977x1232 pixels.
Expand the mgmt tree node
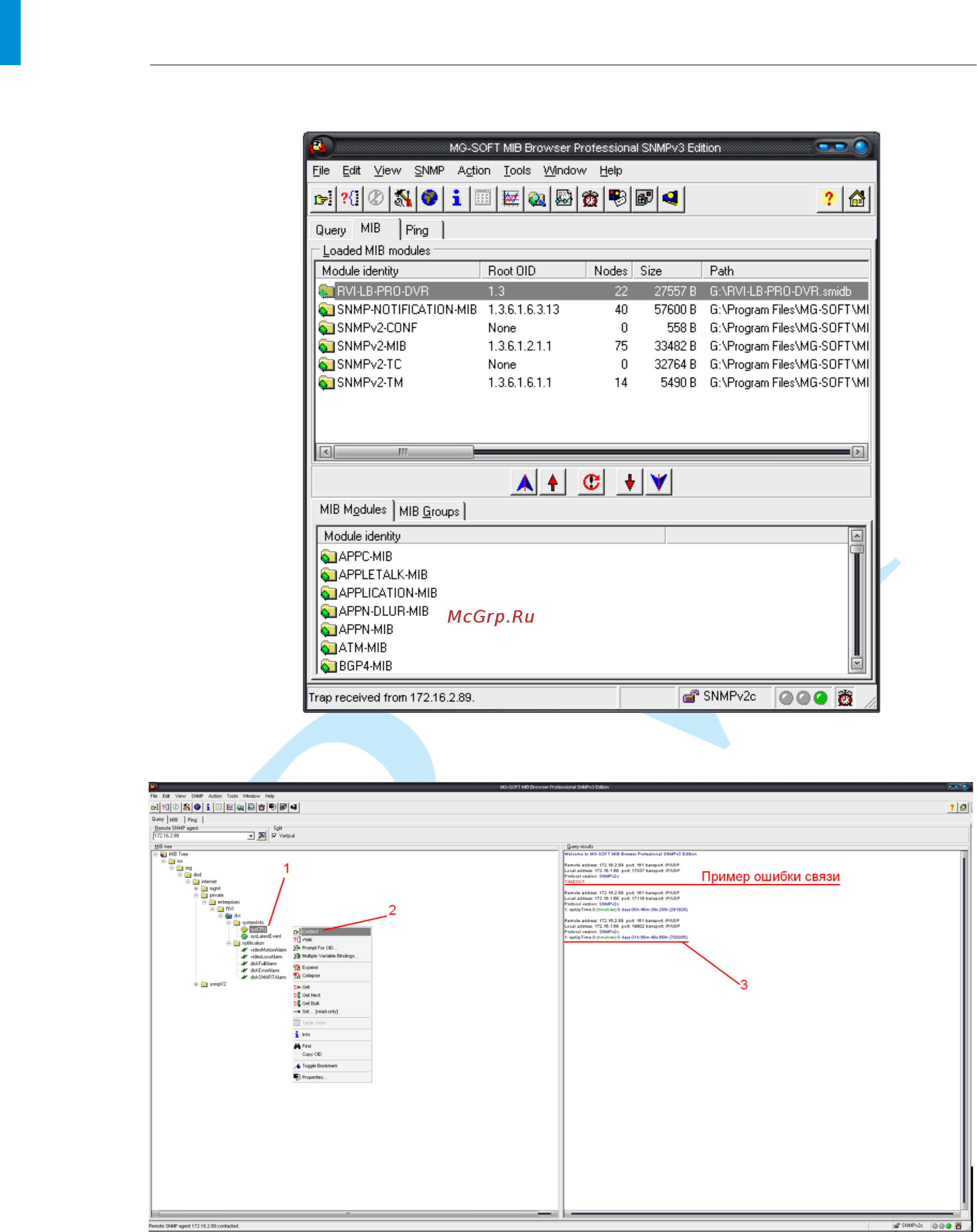196,889
